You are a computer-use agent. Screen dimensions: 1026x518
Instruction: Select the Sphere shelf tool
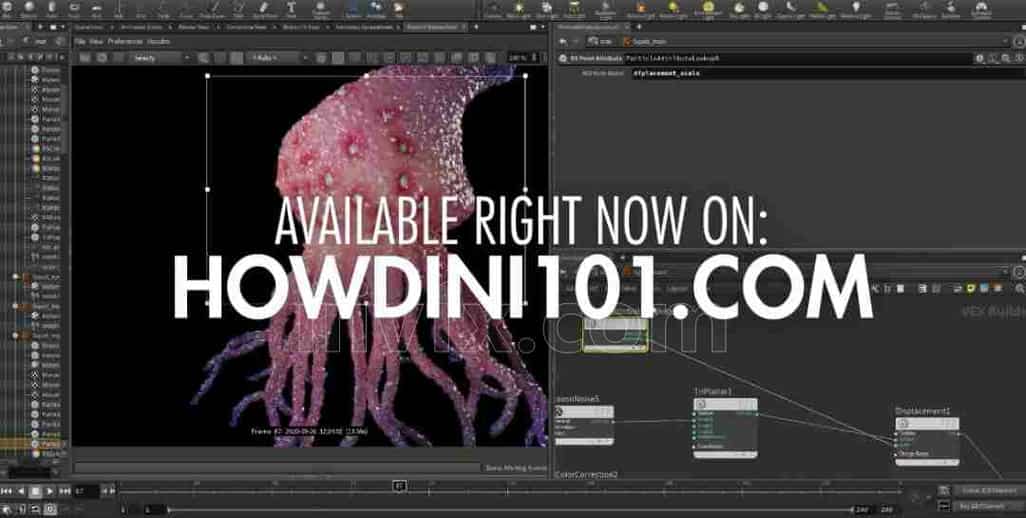tap(29, 8)
